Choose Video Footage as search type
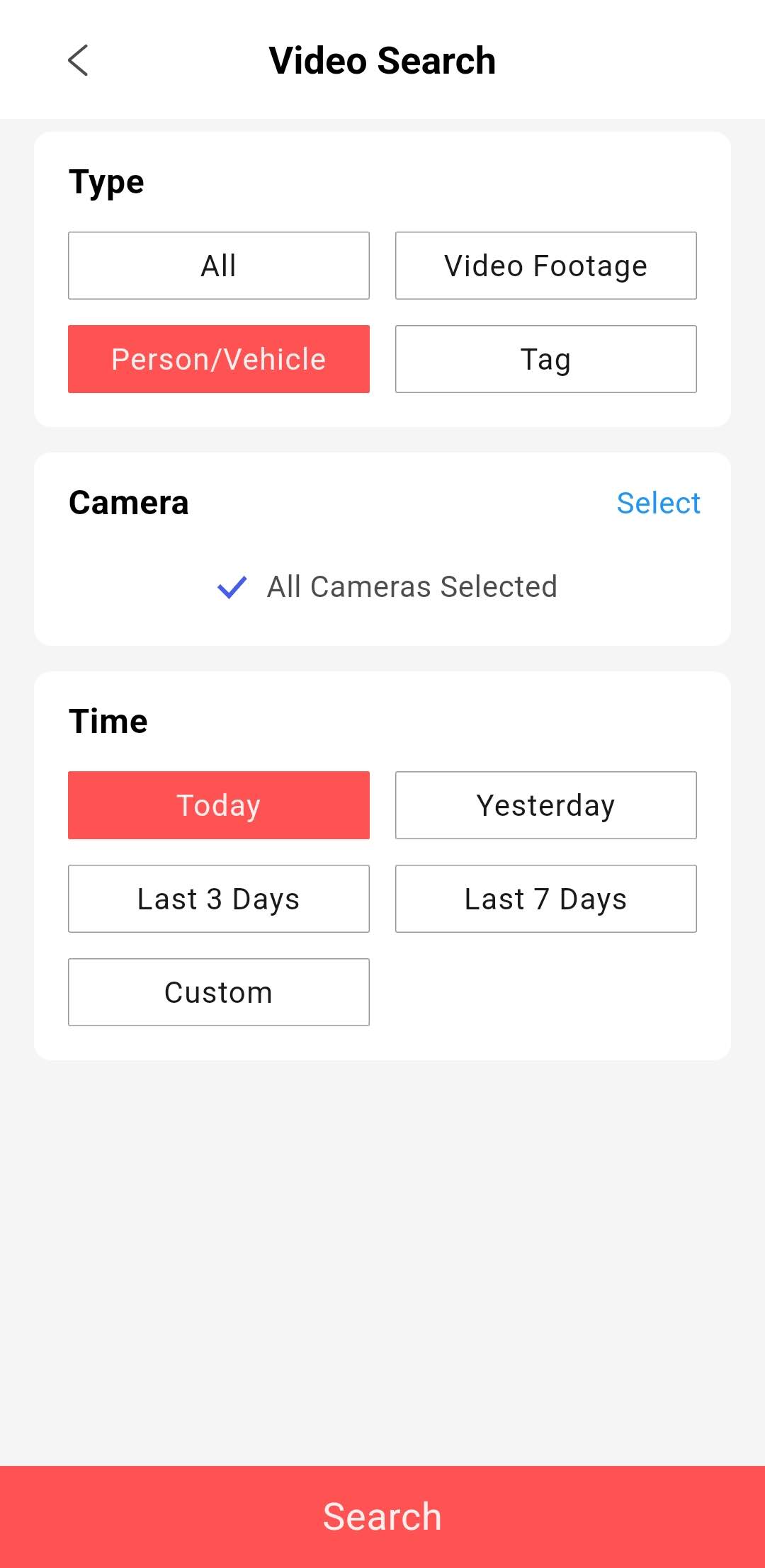The width and height of the screenshot is (765, 1568). pyautogui.click(x=546, y=266)
